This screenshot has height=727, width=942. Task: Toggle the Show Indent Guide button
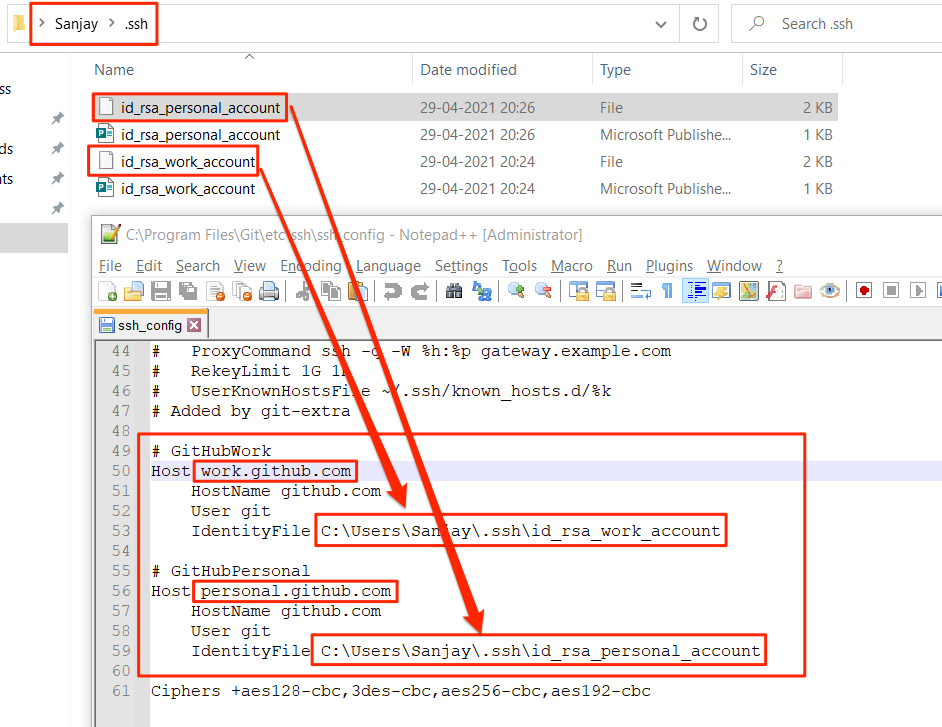(x=695, y=291)
